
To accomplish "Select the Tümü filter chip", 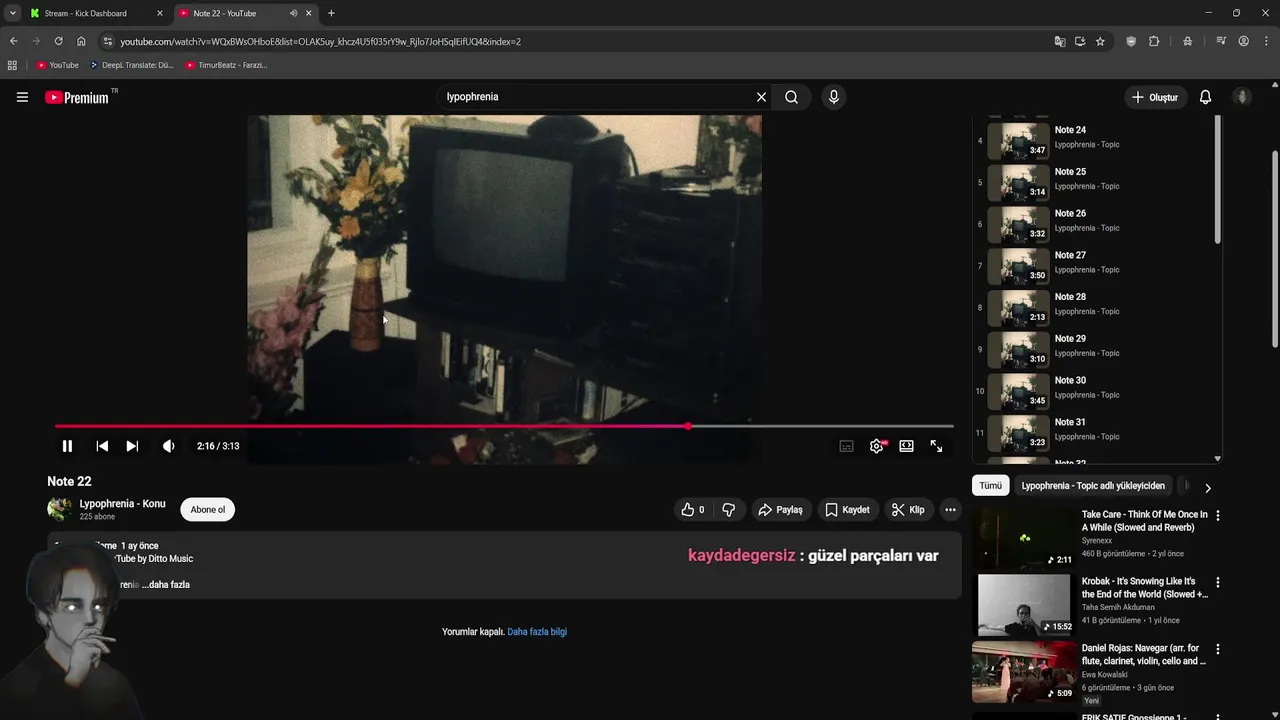I will click(990, 486).
